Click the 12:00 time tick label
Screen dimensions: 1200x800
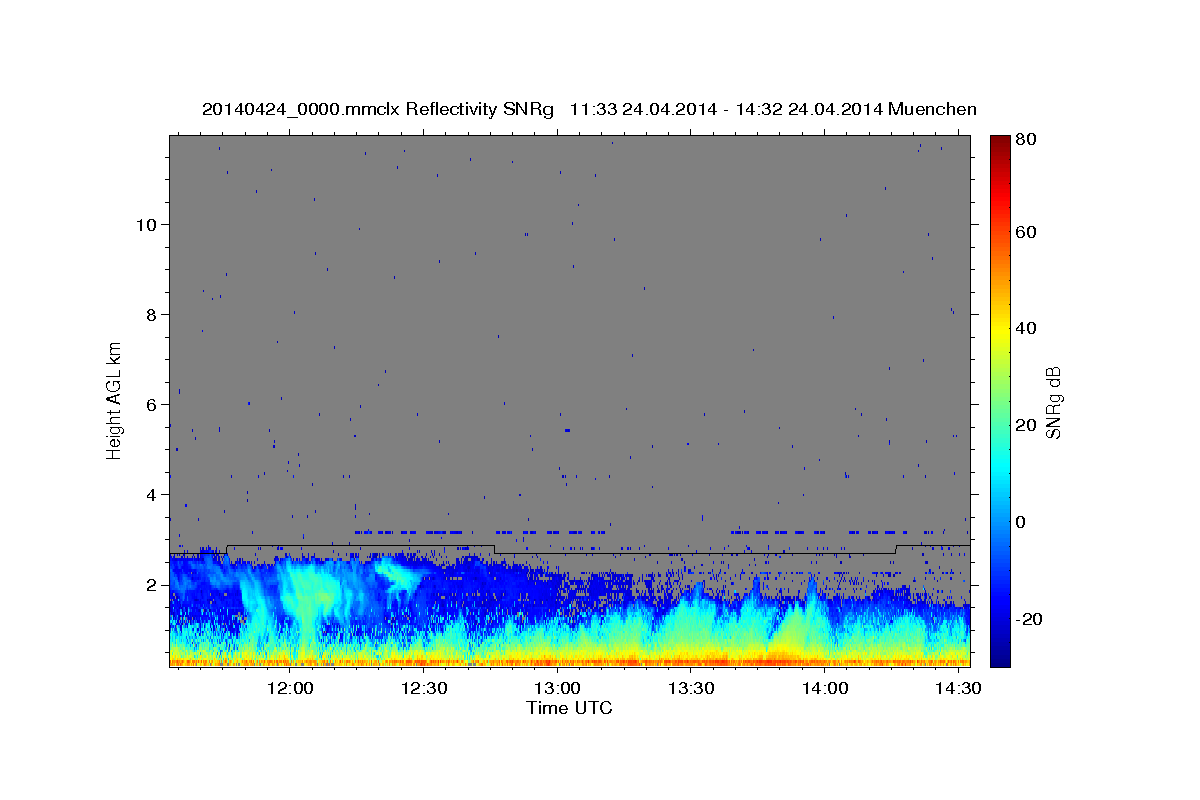[x=291, y=689]
